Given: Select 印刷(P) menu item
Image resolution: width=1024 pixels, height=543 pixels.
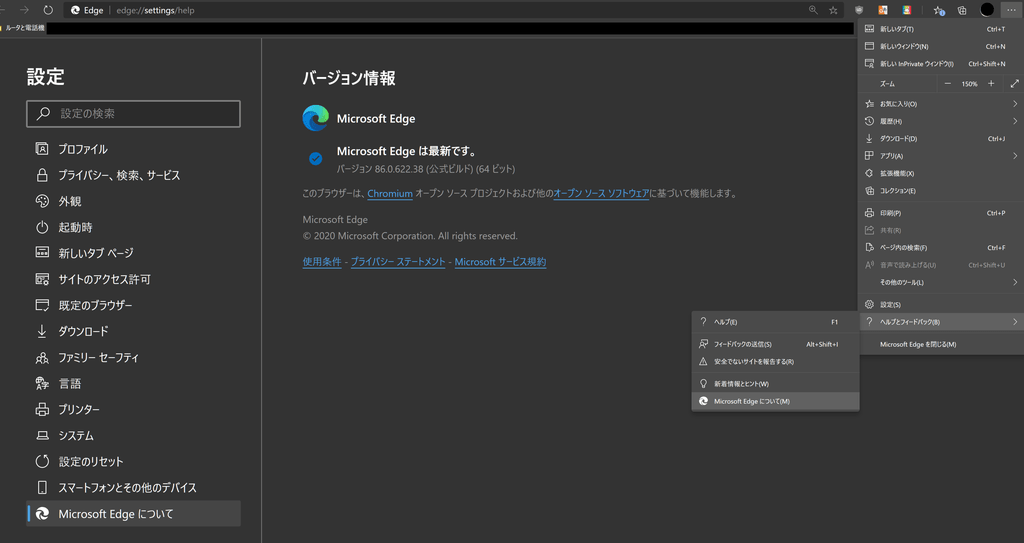Looking at the screenshot, I should 940,213.
